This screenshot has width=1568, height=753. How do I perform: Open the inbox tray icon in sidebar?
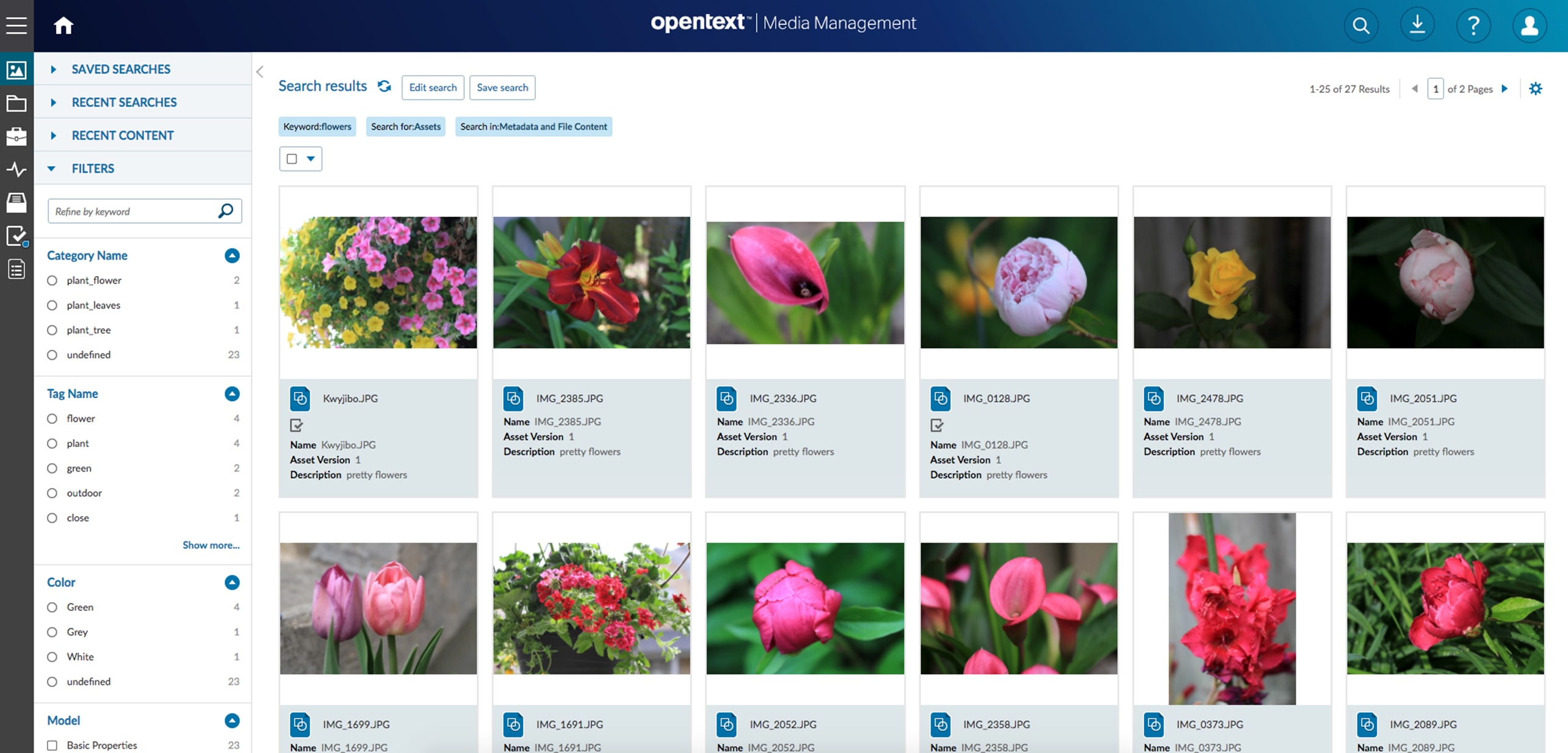pos(16,202)
